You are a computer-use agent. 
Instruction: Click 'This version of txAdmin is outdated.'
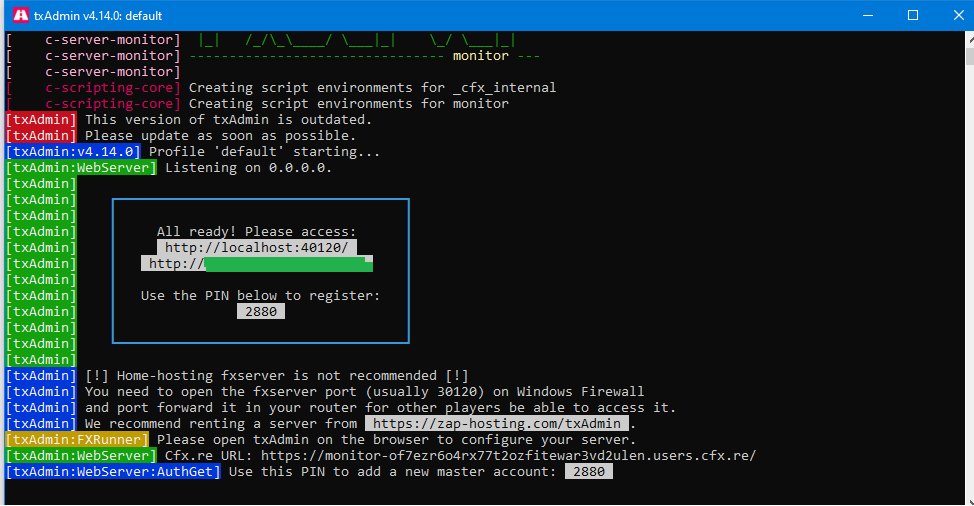tap(228, 119)
